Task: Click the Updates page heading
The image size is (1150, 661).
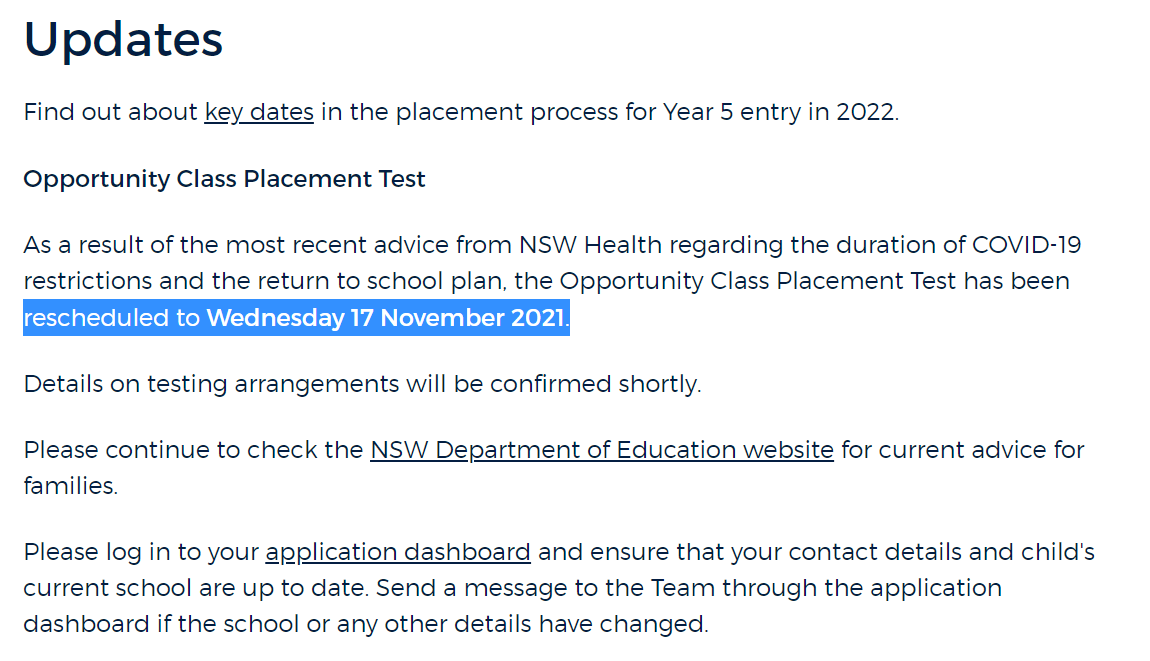Action: coord(123,39)
